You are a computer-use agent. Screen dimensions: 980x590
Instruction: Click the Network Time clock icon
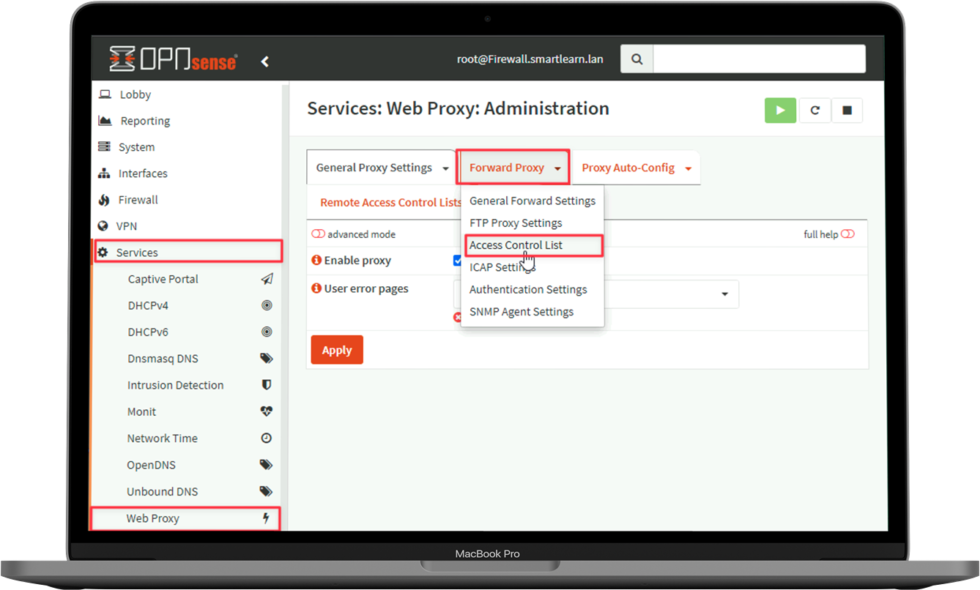(x=266, y=438)
